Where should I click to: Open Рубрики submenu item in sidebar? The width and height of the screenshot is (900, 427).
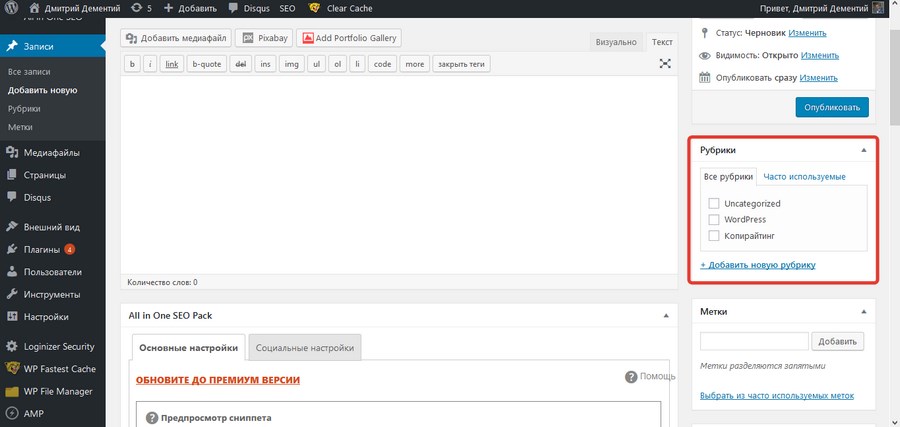coord(24,108)
